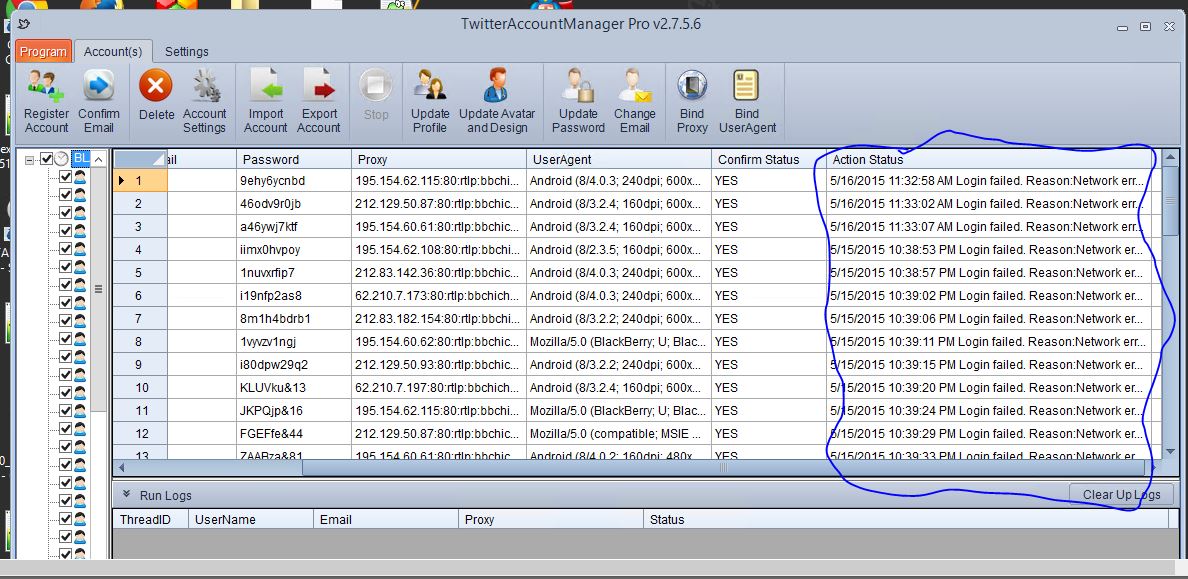
Task: Click password cell KLUVku&13
Action: click(x=294, y=387)
